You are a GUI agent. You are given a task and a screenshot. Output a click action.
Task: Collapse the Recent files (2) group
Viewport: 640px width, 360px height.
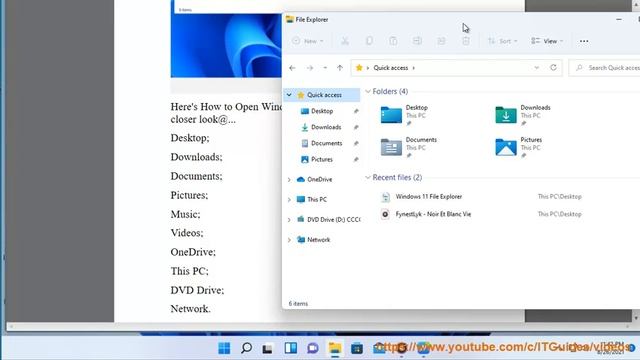pyautogui.click(x=368, y=178)
